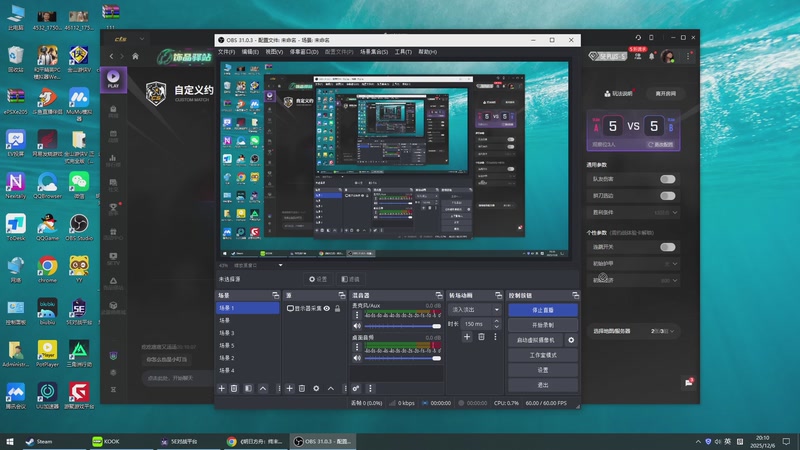Click 设置 button in Controls panel
Screen dimensions: 800x450
(543, 370)
